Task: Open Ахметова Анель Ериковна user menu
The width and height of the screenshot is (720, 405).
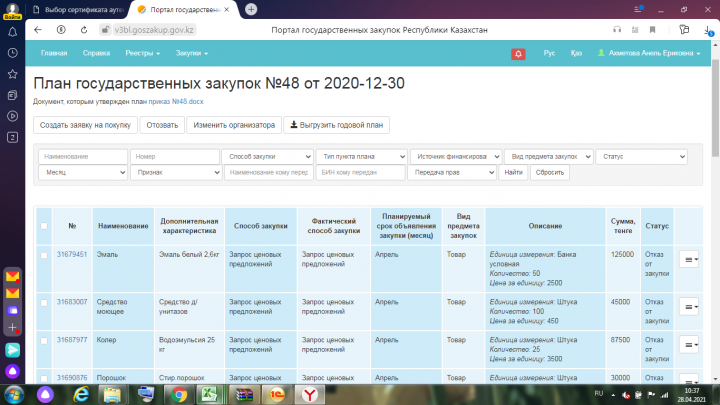Action: point(649,53)
